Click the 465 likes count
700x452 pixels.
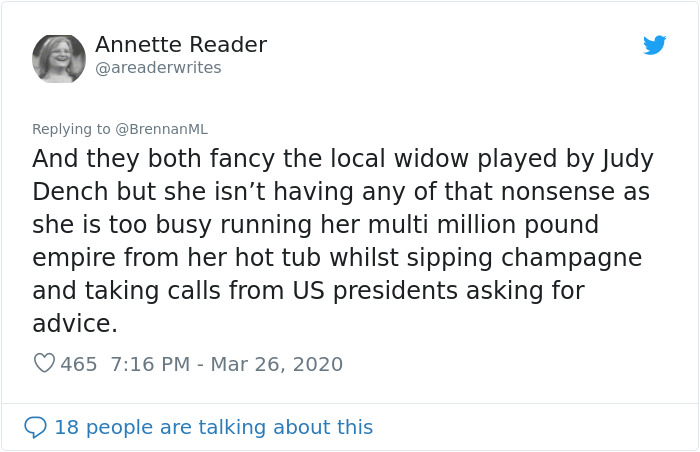[x=79, y=364]
